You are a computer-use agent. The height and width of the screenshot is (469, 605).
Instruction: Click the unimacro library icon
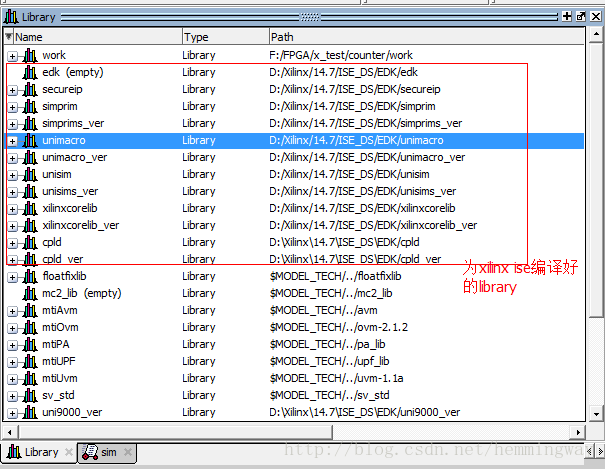(30, 140)
